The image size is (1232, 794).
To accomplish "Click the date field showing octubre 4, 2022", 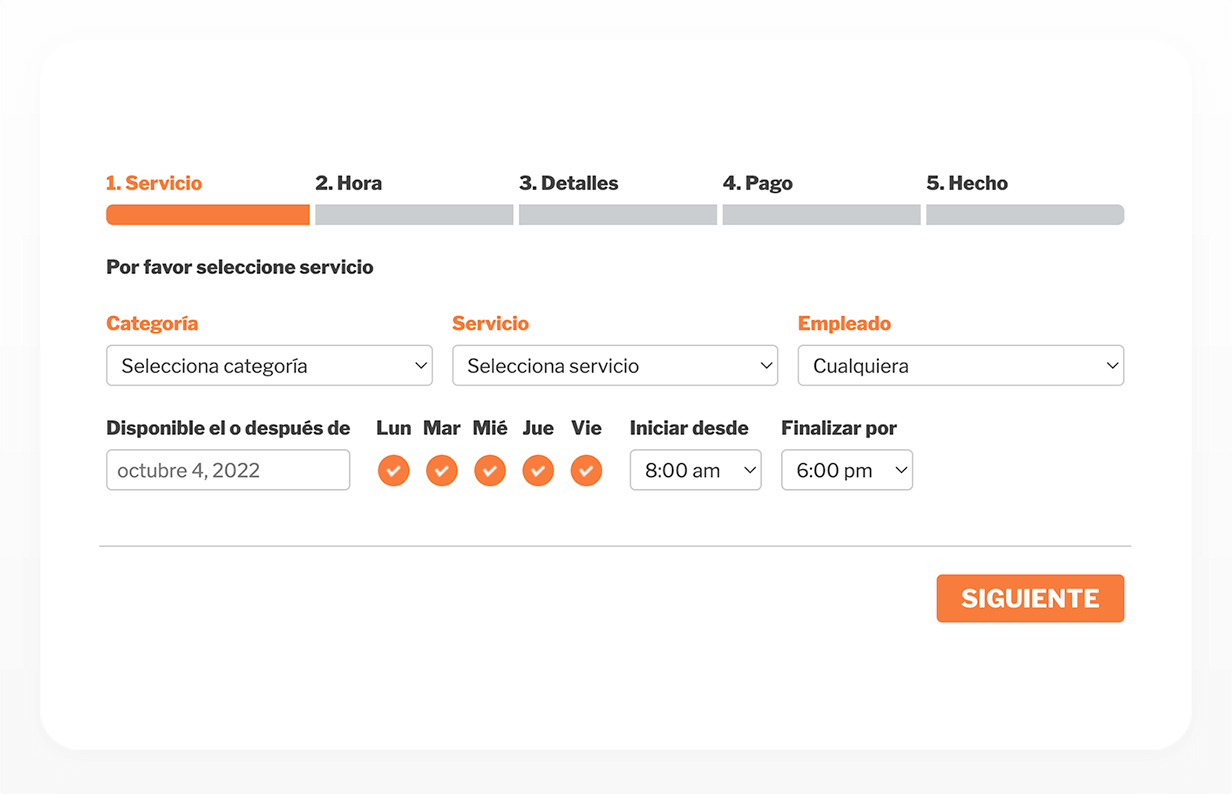I will [228, 470].
